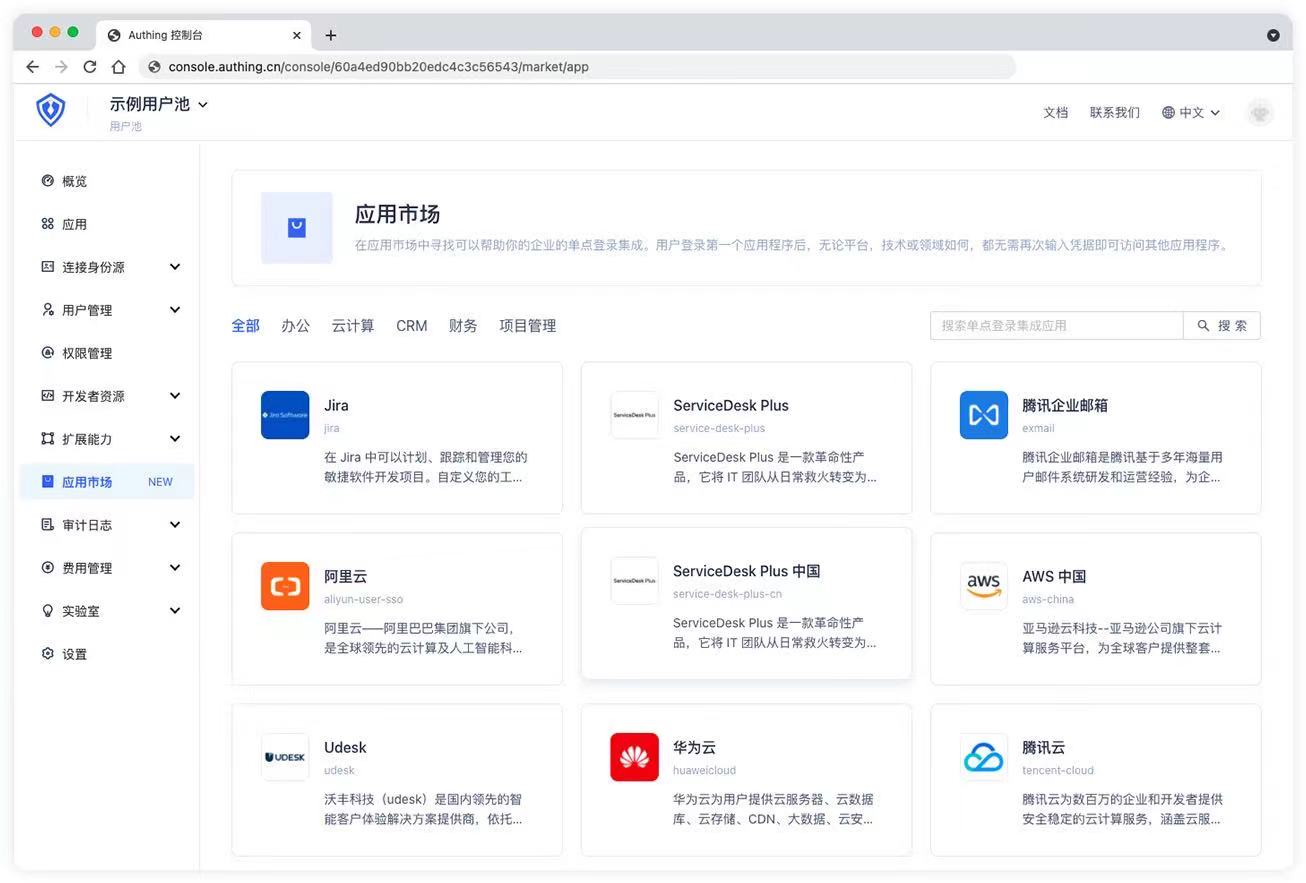Click the Authing shield logo
The image size is (1306, 883).
pyautogui.click(x=50, y=110)
